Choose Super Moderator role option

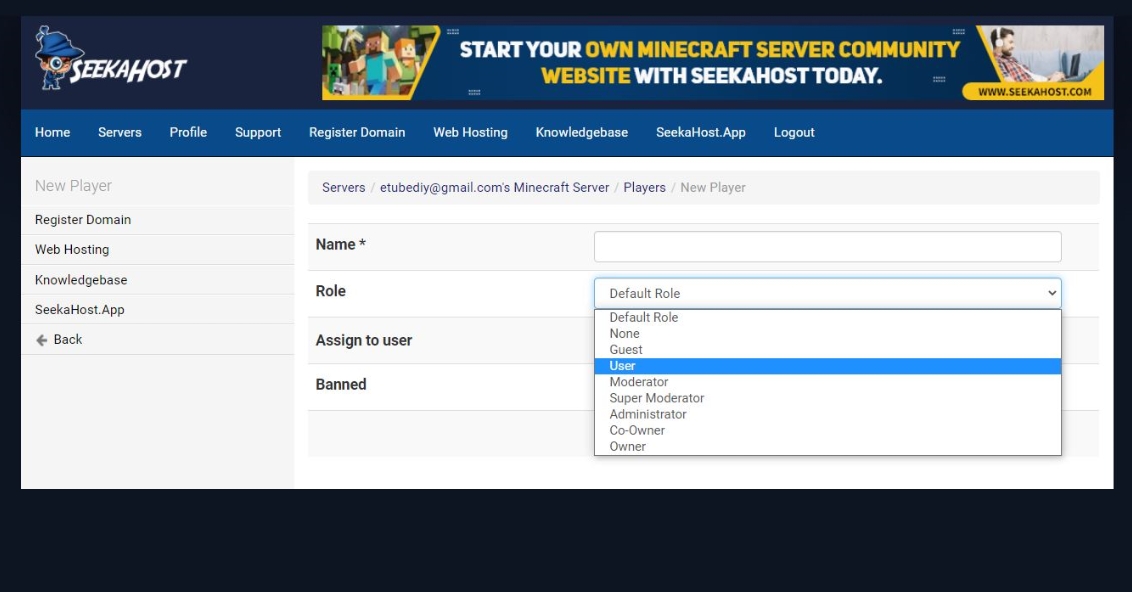[827, 398]
